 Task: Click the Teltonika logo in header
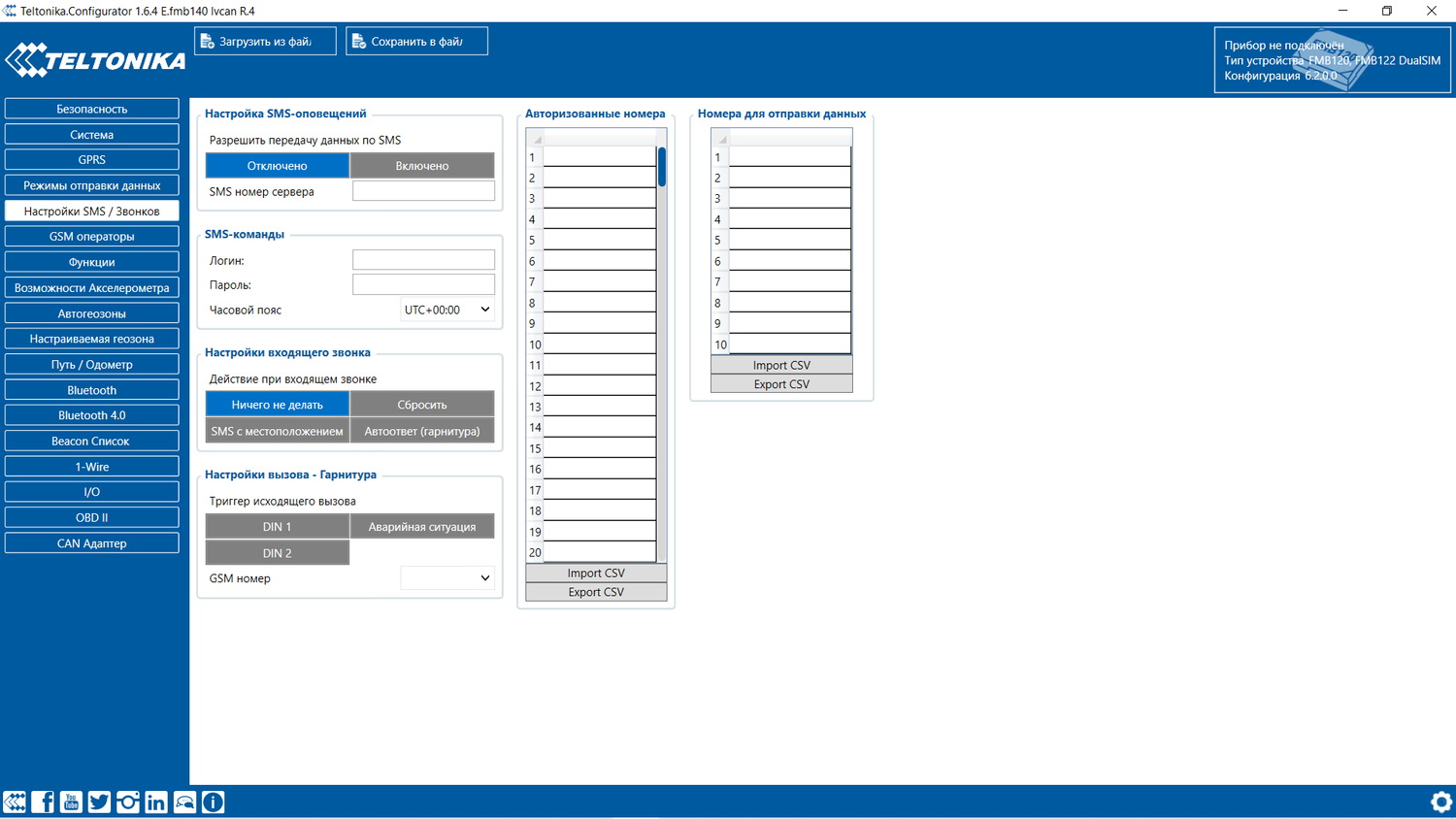click(x=95, y=60)
